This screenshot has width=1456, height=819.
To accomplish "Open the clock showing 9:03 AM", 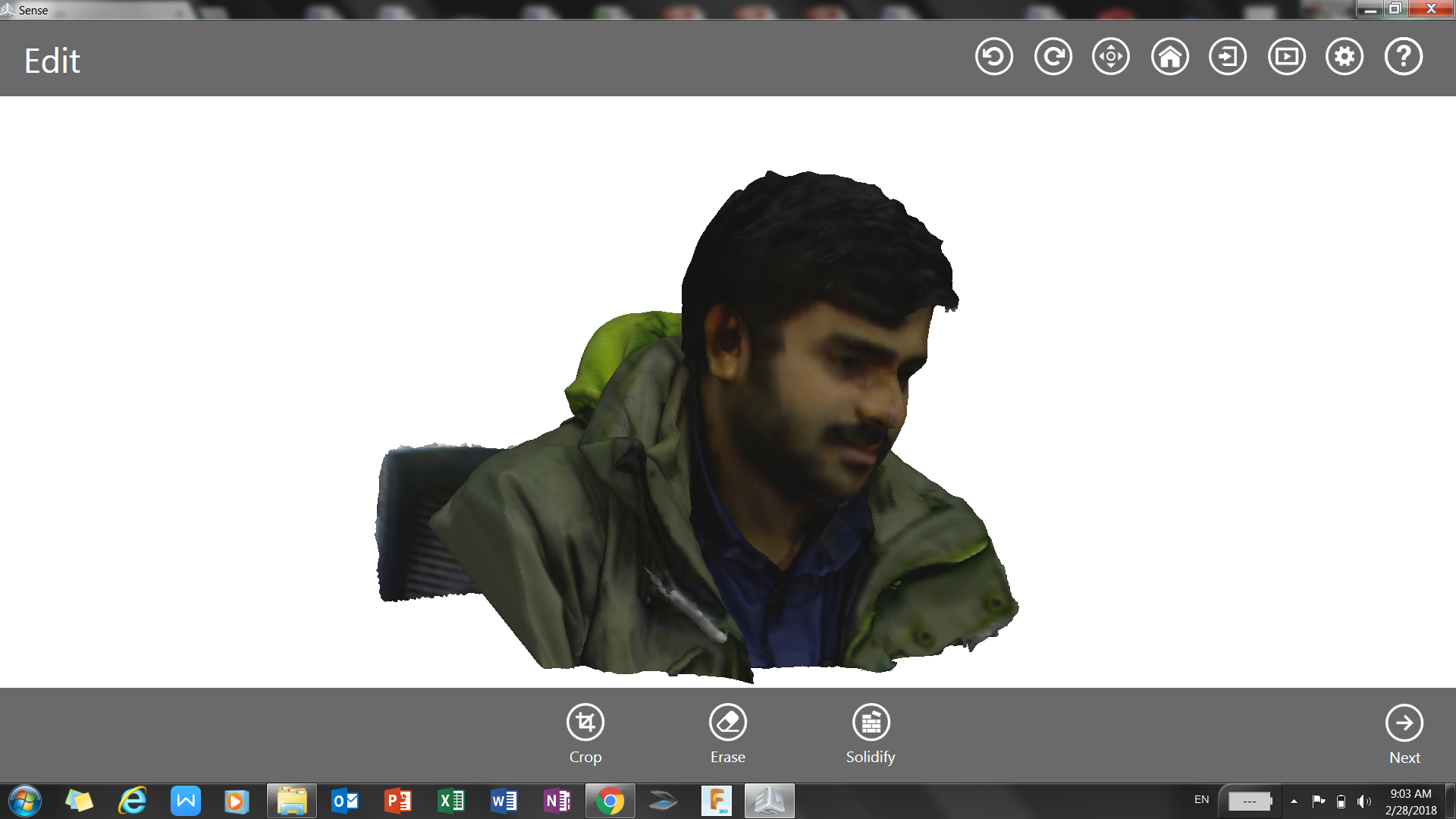I will coord(1410,801).
